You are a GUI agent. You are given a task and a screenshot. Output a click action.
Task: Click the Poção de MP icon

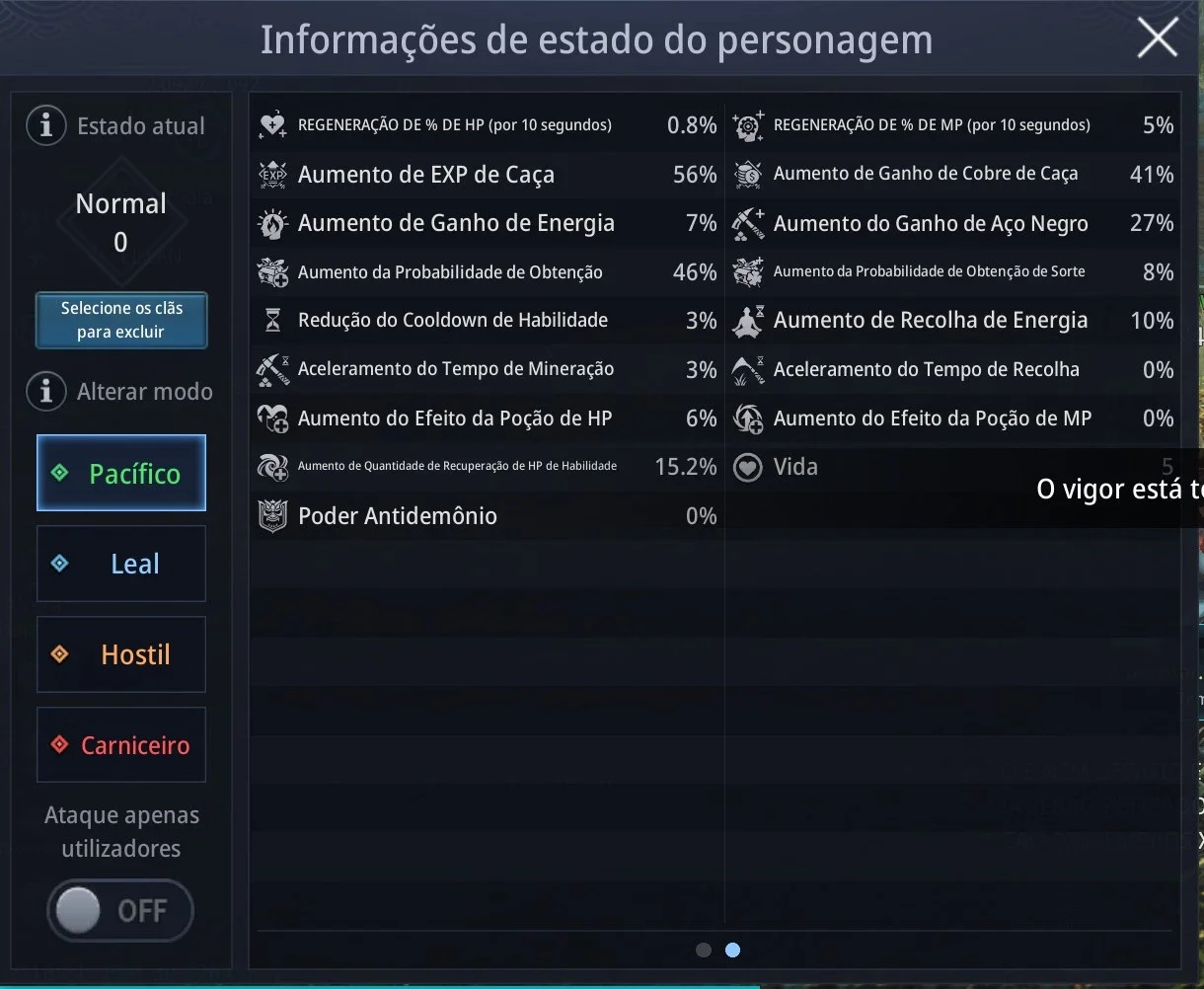[x=748, y=418]
